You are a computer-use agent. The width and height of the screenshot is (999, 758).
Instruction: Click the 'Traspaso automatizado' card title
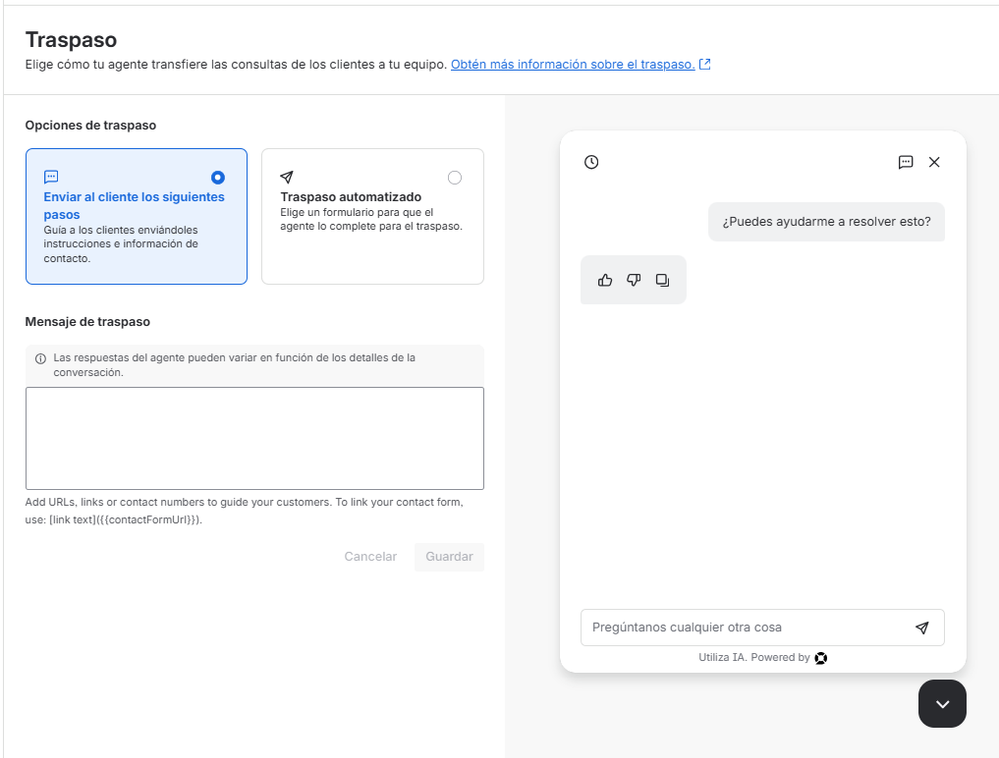click(351, 197)
